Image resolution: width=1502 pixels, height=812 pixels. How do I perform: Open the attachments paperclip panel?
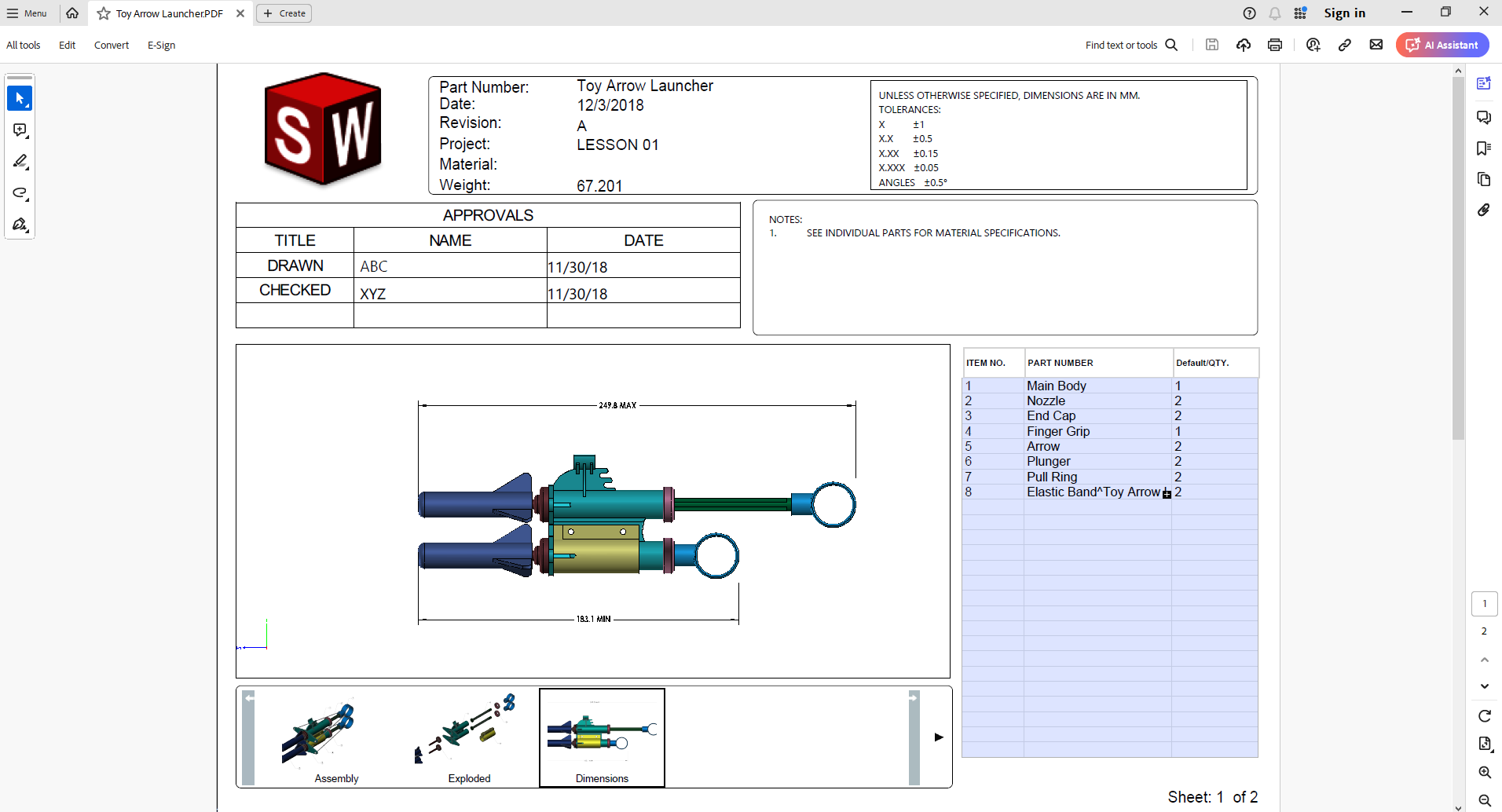click(1483, 210)
